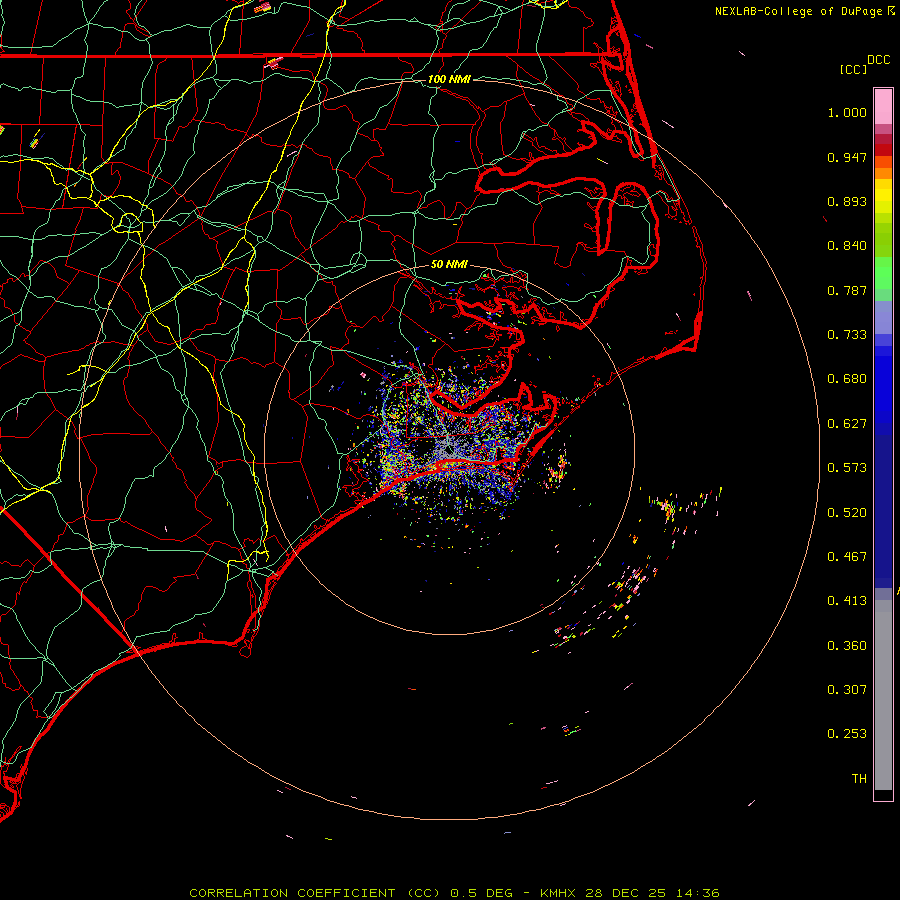This screenshot has height=900, width=900.
Task: Click the Correlation Coefficient product caption
Action: tap(454, 893)
